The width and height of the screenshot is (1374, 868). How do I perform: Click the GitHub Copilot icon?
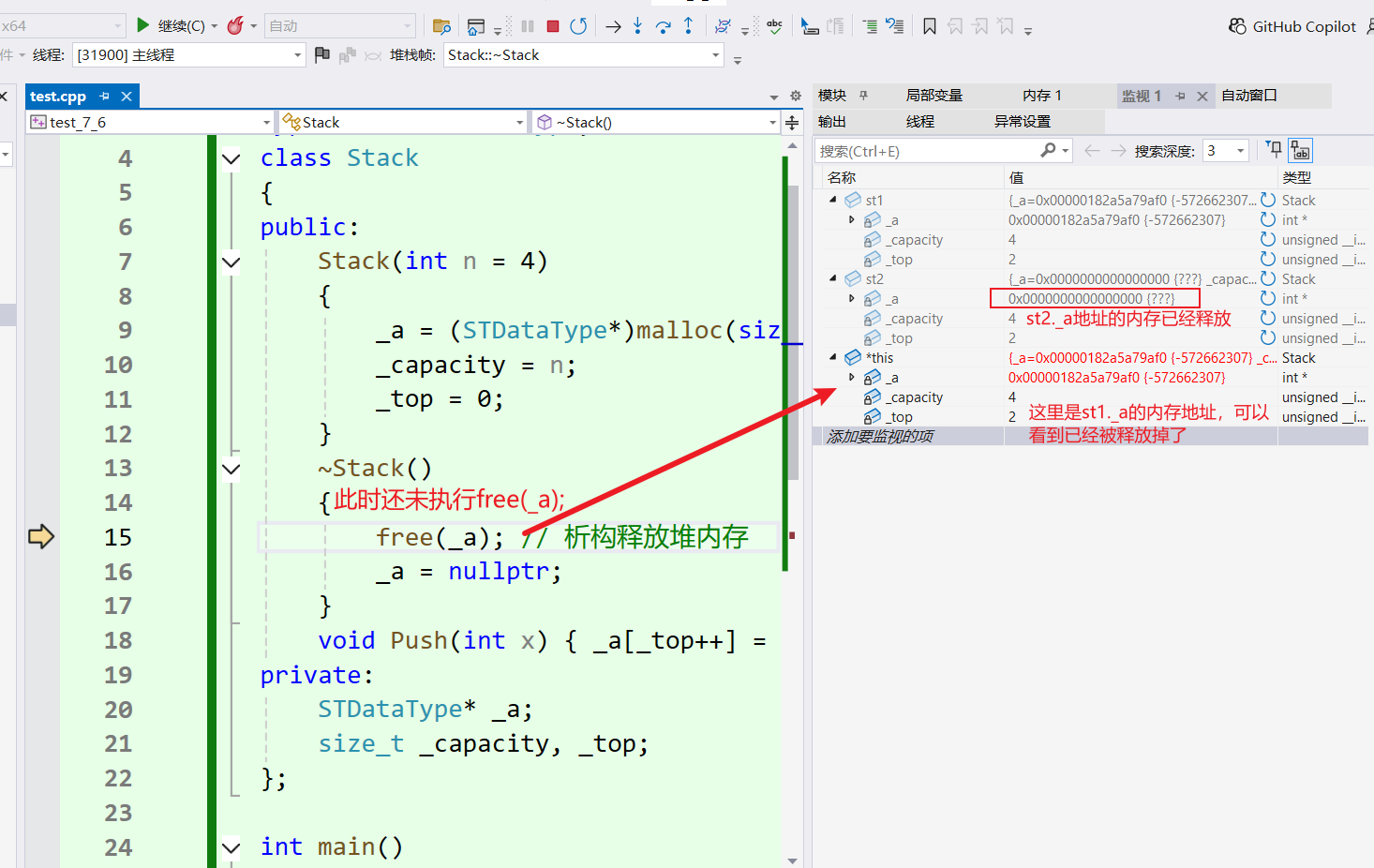point(1238,26)
